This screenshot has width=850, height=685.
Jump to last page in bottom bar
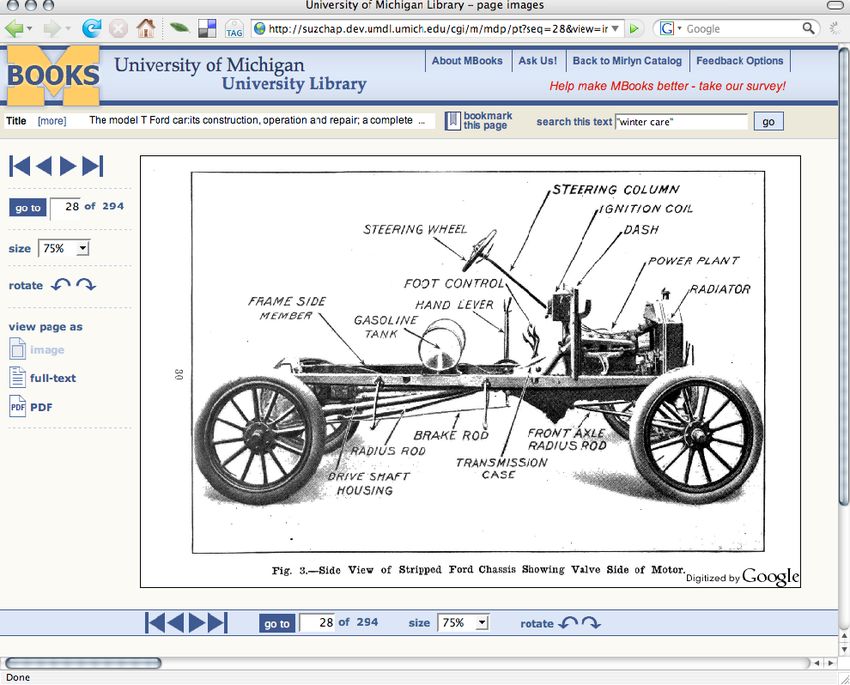(217, 623)
